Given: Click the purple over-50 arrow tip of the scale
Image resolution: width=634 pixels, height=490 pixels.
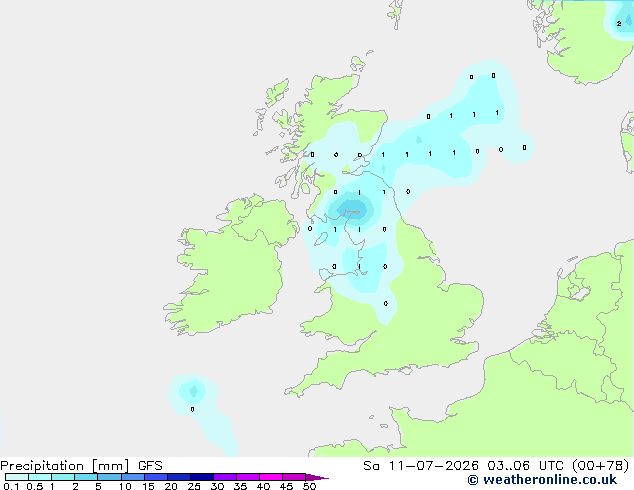Looking at the screenshot, I should (x=317, y=477).
